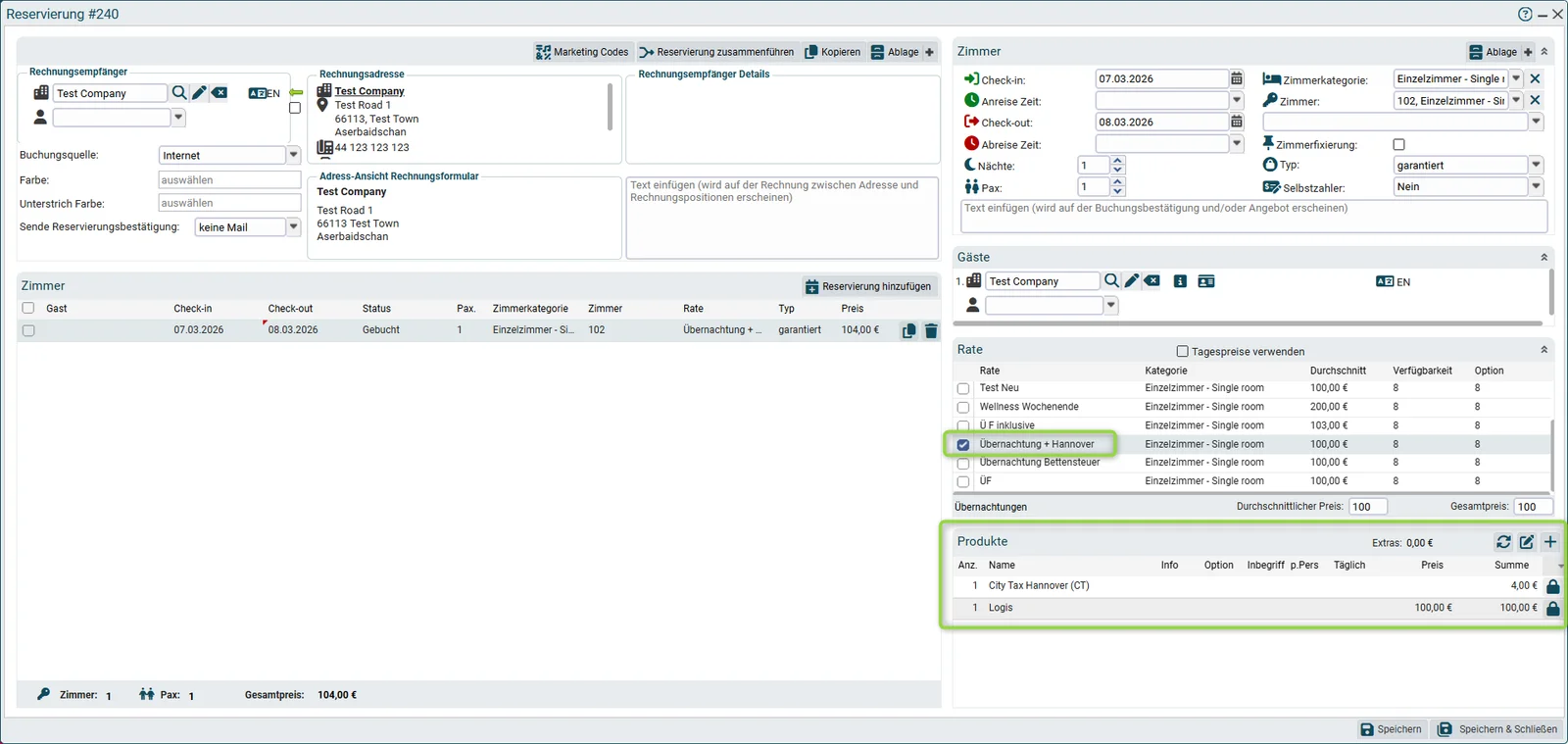Click the Unterstrich Farbe auswählen field
This screenshot has width=1568, height=744.
[x=229, y=203]
